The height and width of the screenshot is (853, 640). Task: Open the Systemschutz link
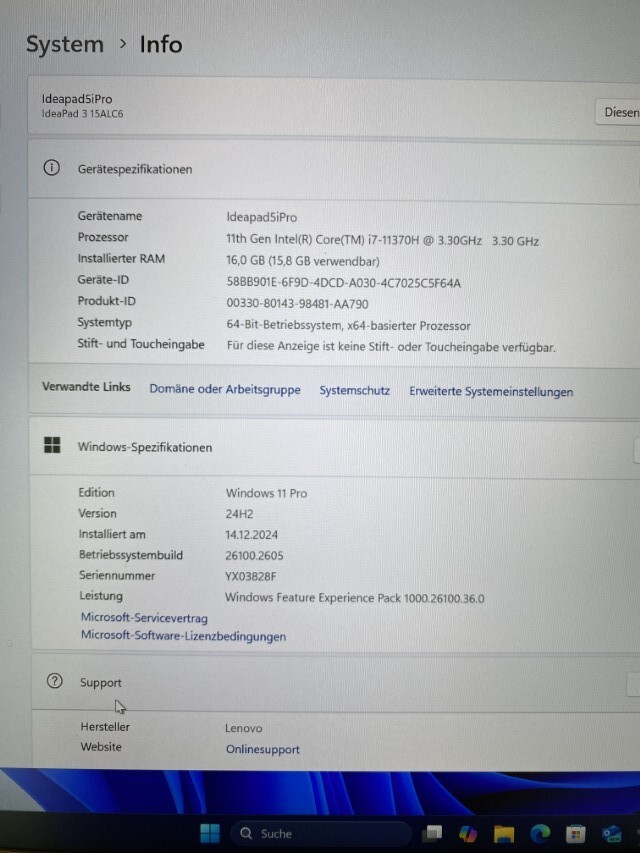coord(354,391)
